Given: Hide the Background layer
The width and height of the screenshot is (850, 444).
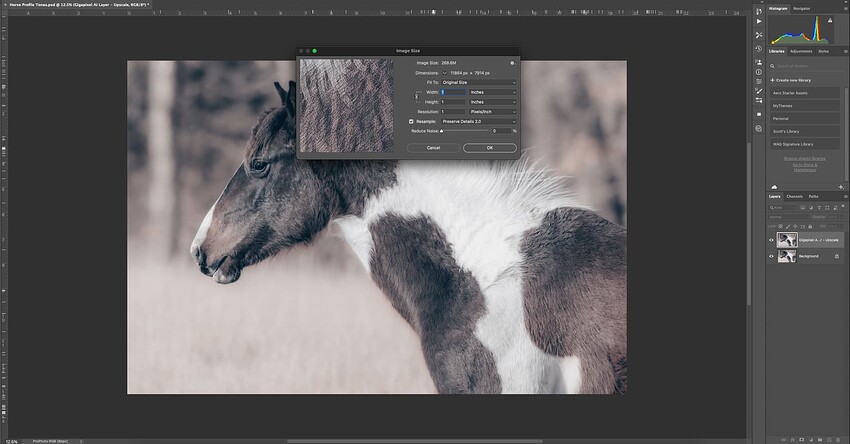Looking at the screenshot, I should click(x=771, y=256).
